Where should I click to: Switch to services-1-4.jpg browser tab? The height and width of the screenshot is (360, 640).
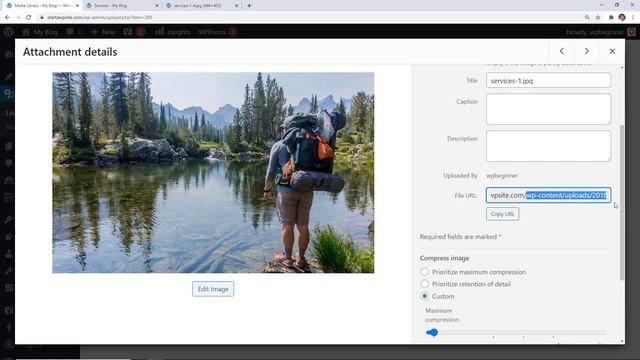201,6
